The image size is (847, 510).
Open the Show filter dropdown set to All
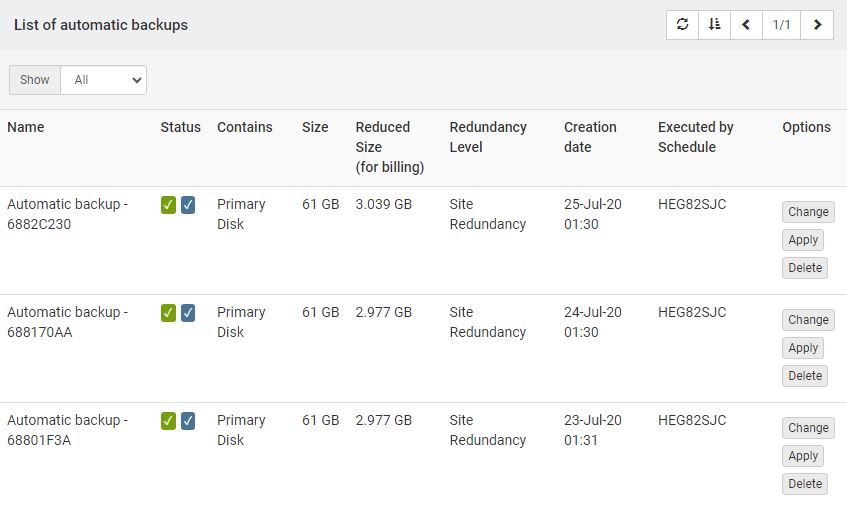[104, 80]
